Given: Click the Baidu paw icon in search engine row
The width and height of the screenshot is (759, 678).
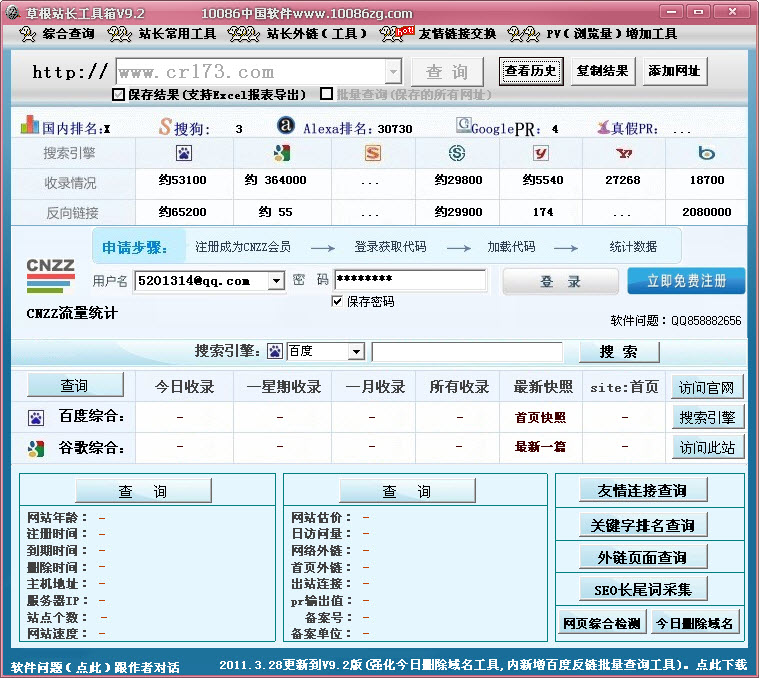Looking at the screenshot, I should (x=184, y=153).
